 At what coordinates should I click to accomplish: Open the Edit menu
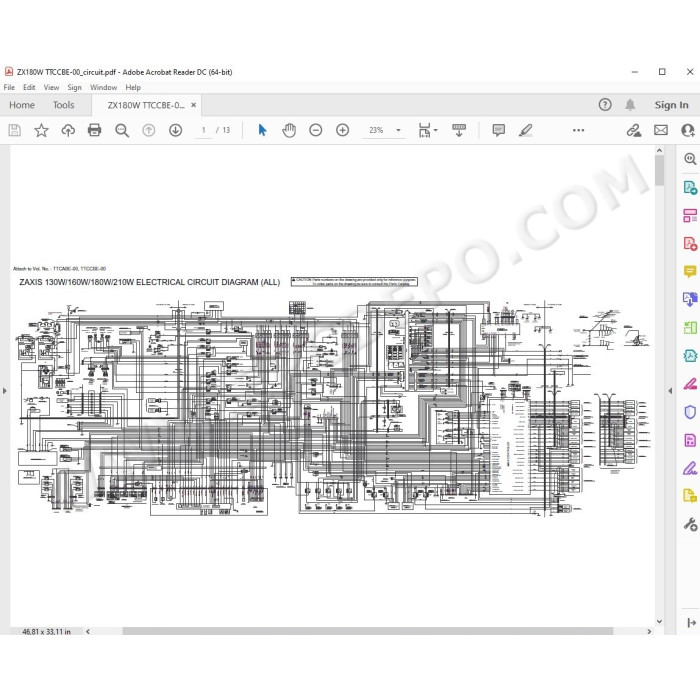tap(29, 88)
